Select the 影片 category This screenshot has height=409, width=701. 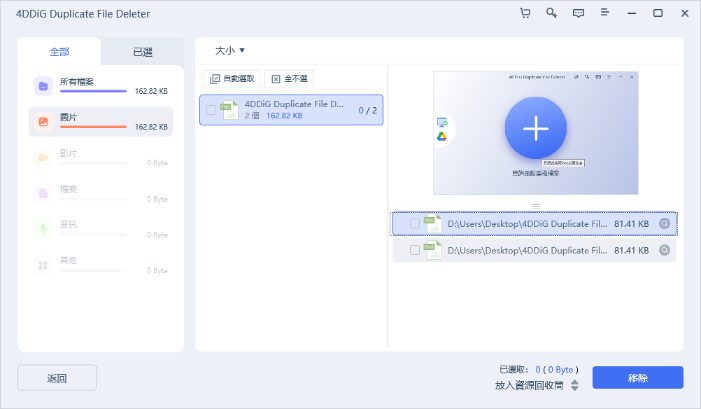click(x=101, y=157)
